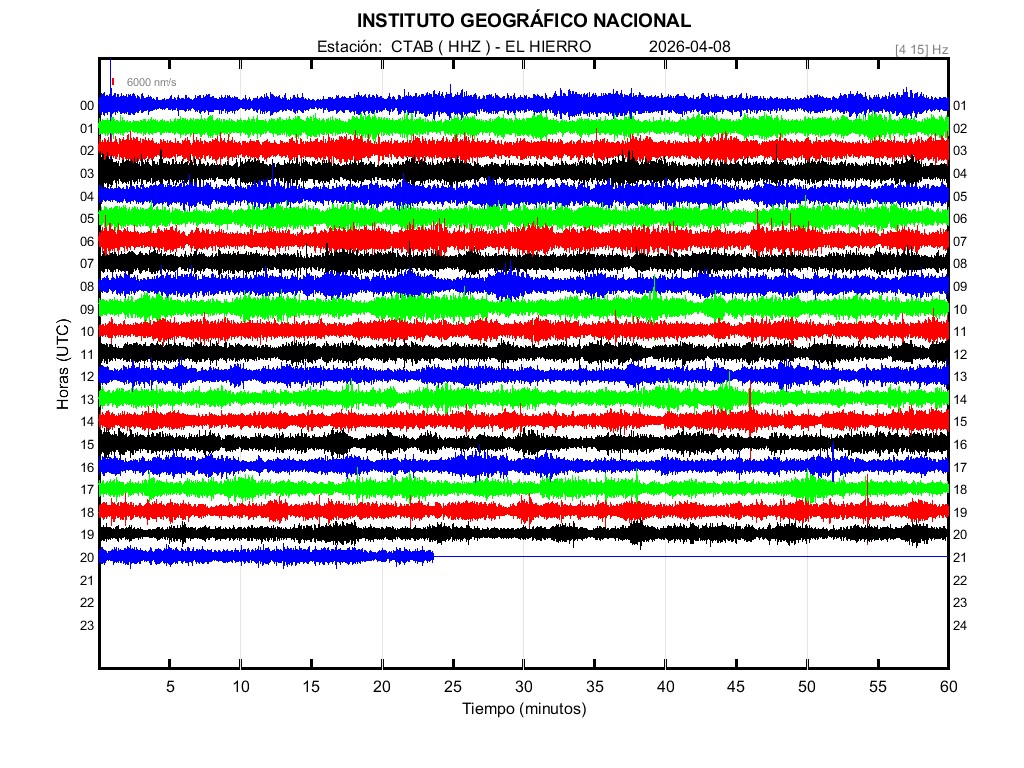Click the 'Tiempo (minutos)' axis label
Screen dimensions: 1024x768
tap(523, 709)
